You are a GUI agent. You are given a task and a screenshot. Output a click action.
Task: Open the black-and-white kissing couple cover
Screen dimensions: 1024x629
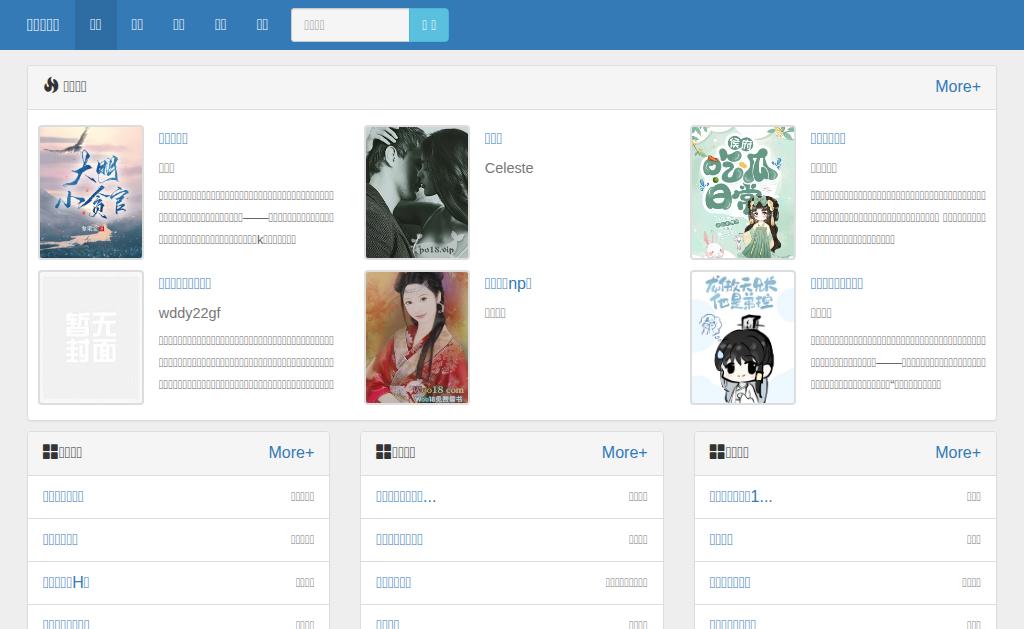click(417, 192)
